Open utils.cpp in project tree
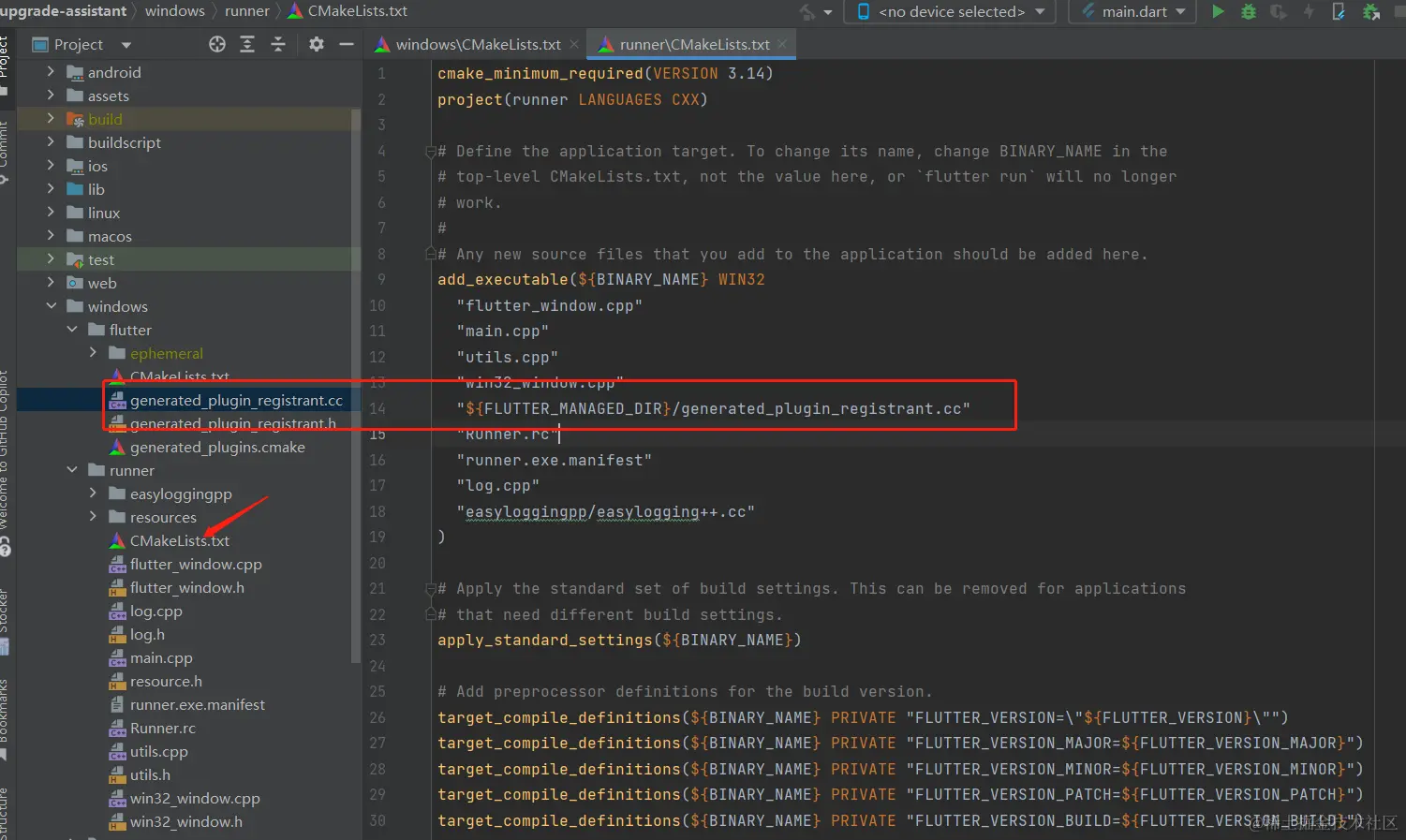 click(x=159, y=751)
